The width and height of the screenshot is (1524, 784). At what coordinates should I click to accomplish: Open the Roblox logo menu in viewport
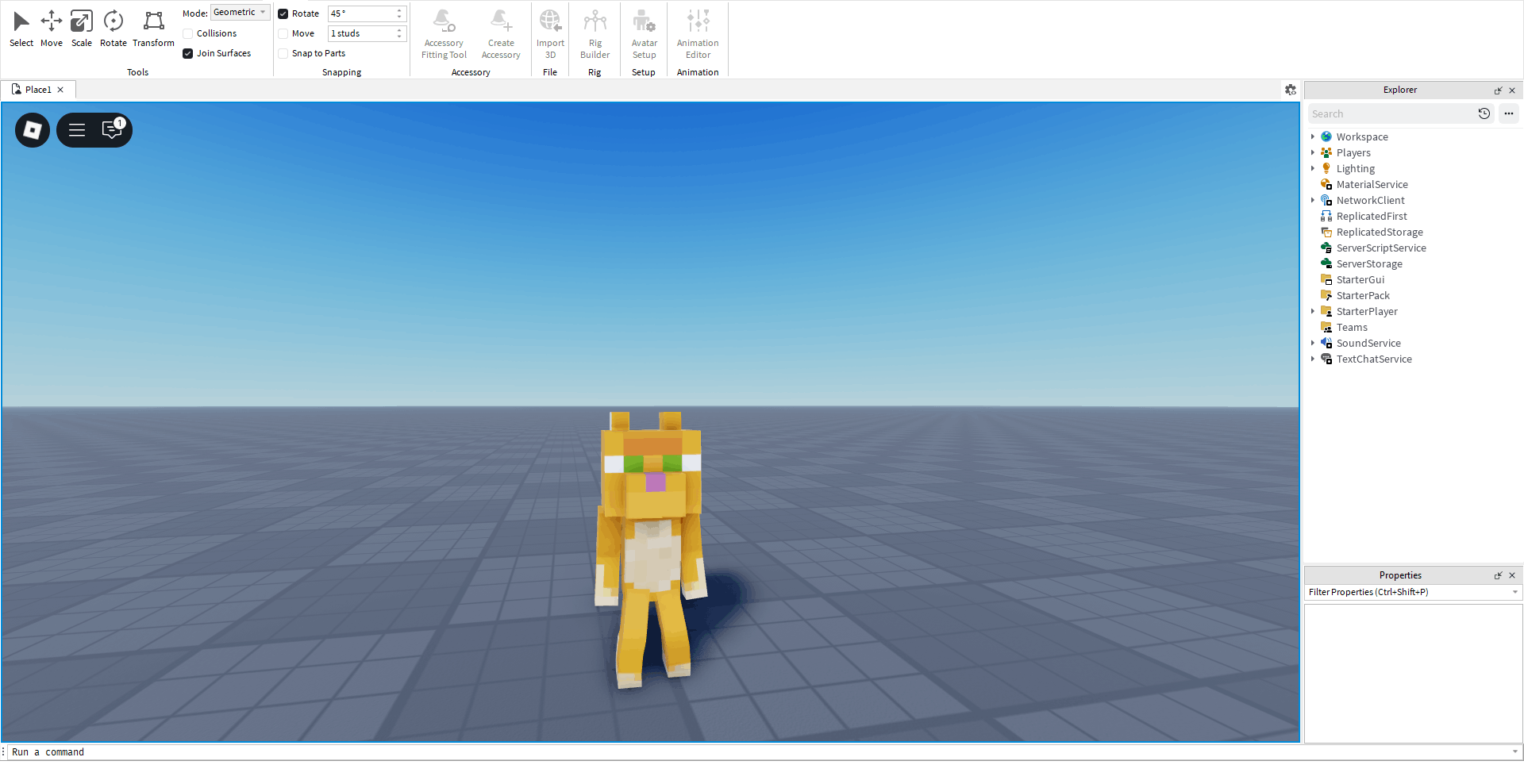tap(33, 130)
